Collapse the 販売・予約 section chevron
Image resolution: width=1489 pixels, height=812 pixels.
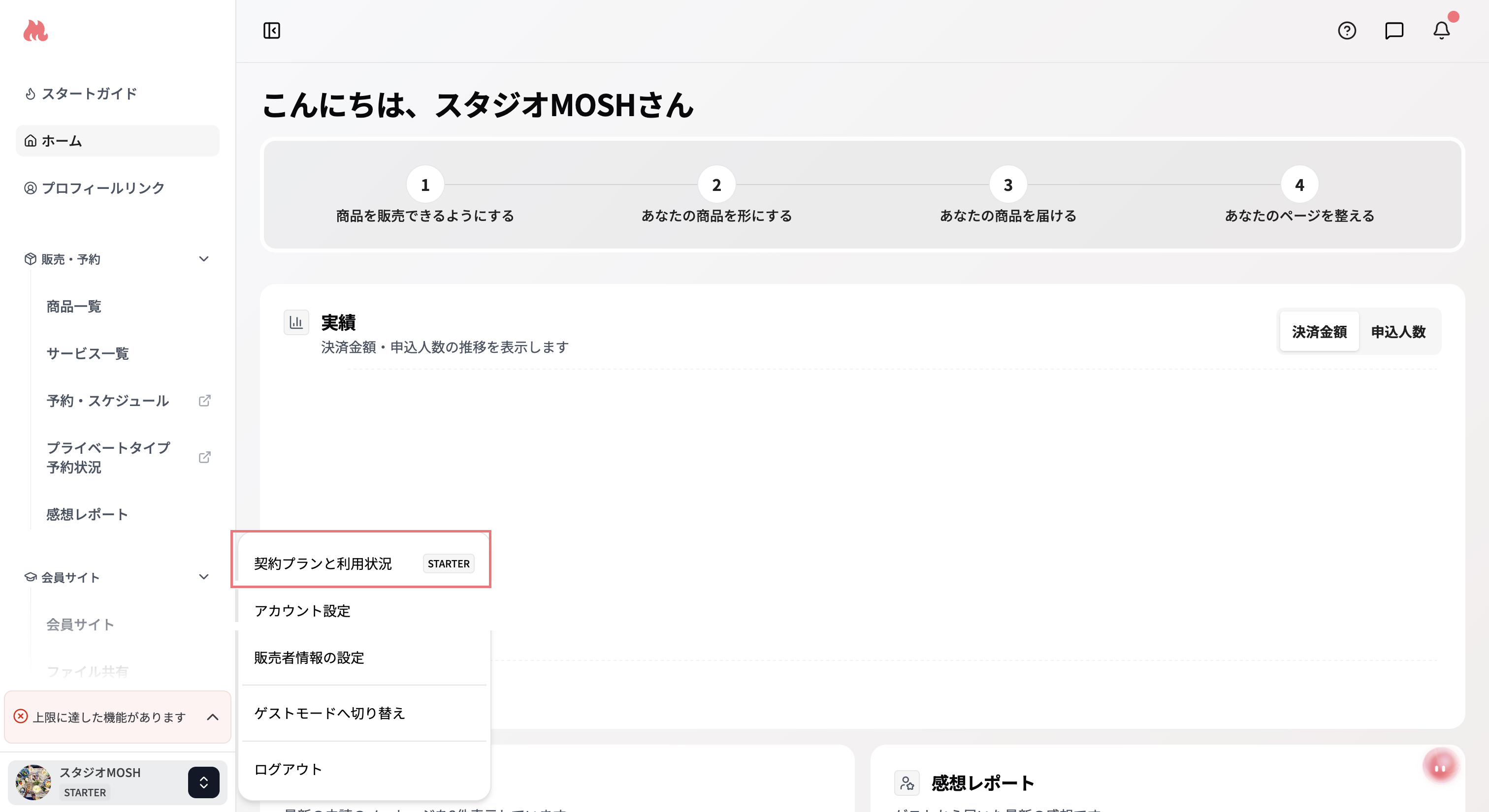pyautogui.click(x=203, y=259)
